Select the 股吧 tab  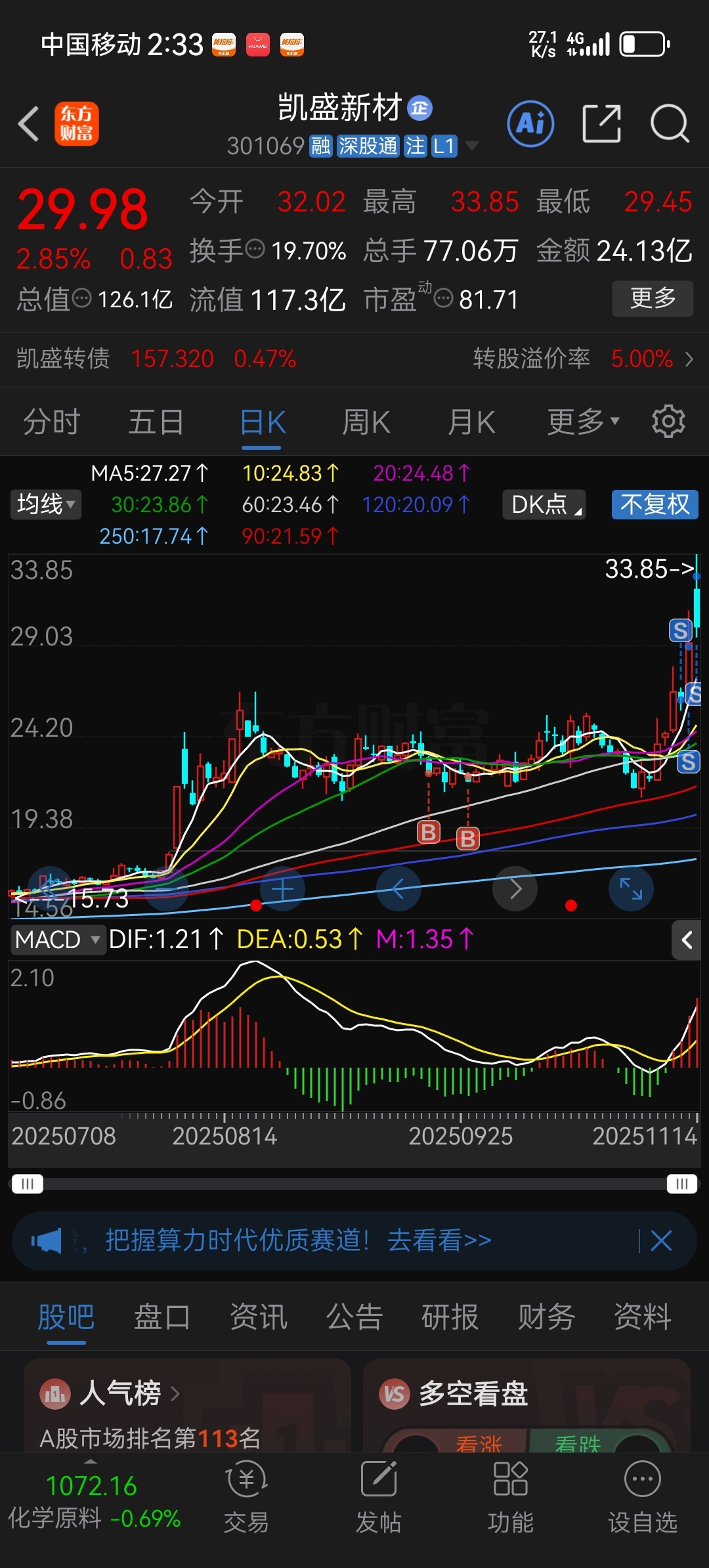point(66,1317)
